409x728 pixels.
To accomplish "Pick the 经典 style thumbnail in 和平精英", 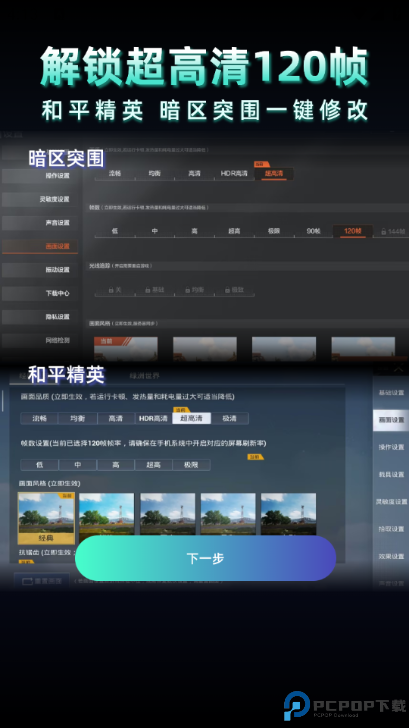I will pos(46,518).
